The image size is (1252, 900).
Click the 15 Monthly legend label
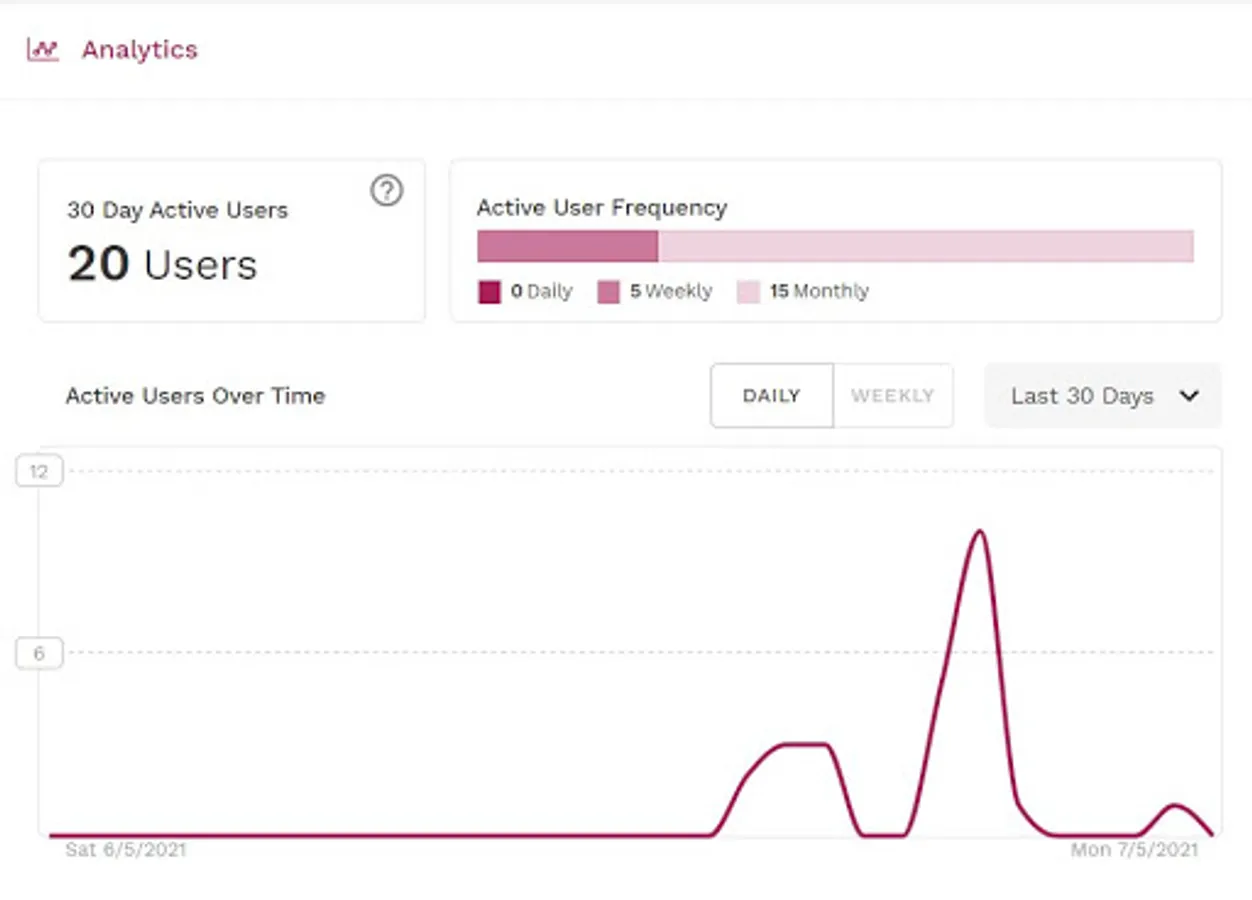point(819,292)
